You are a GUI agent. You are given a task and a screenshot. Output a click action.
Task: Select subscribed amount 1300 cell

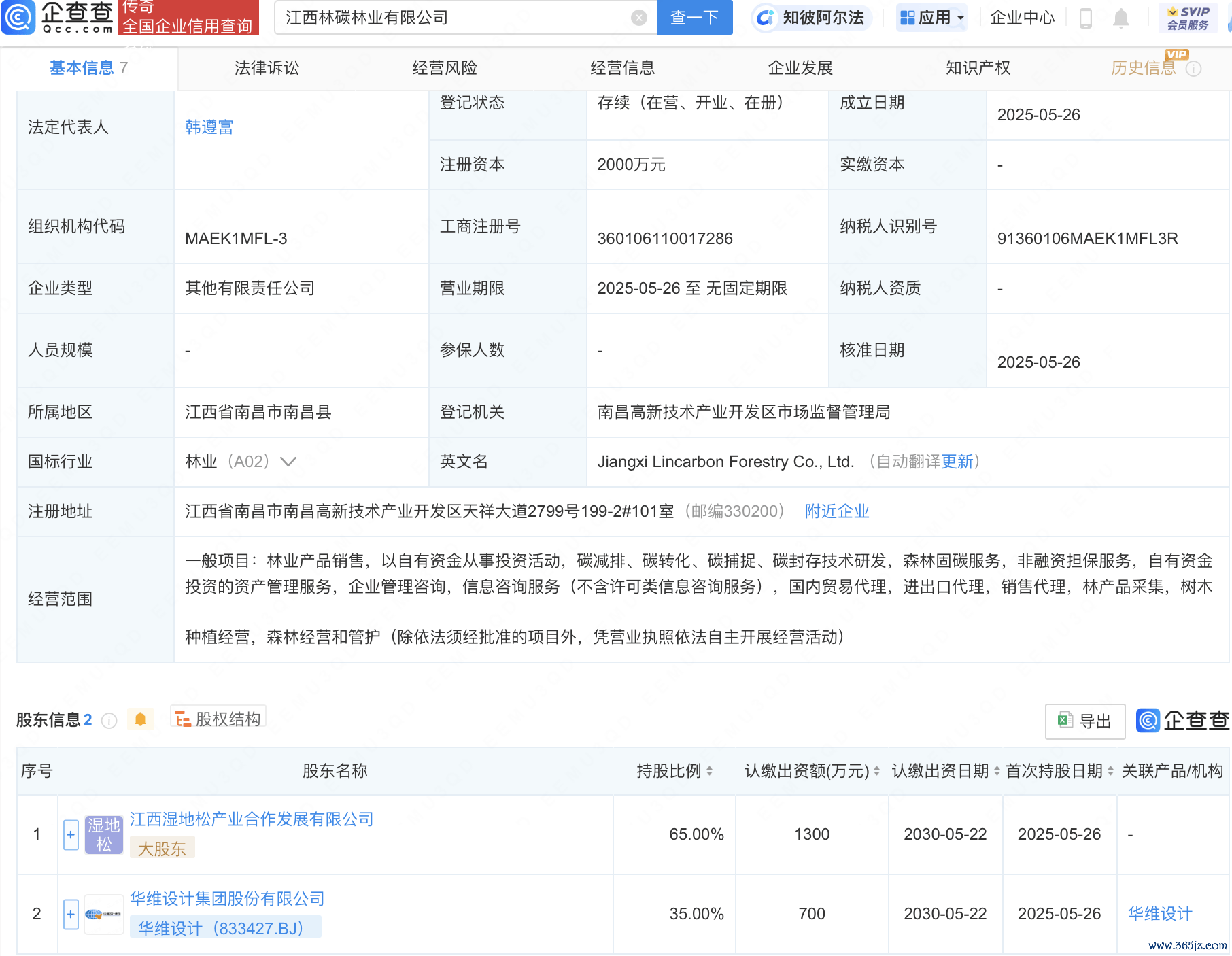812,834
